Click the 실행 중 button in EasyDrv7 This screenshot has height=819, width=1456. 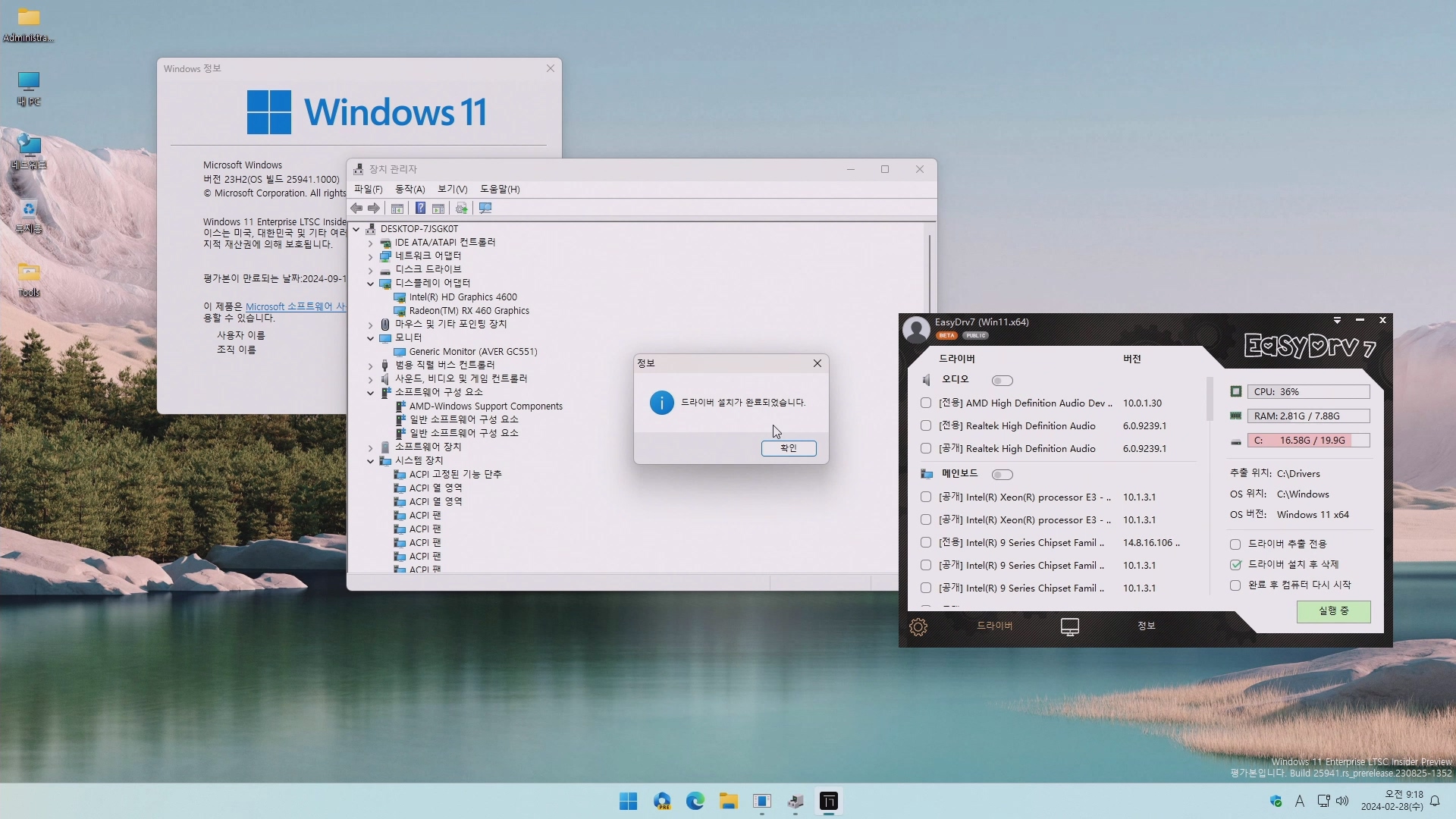[x=1333, y=611]
